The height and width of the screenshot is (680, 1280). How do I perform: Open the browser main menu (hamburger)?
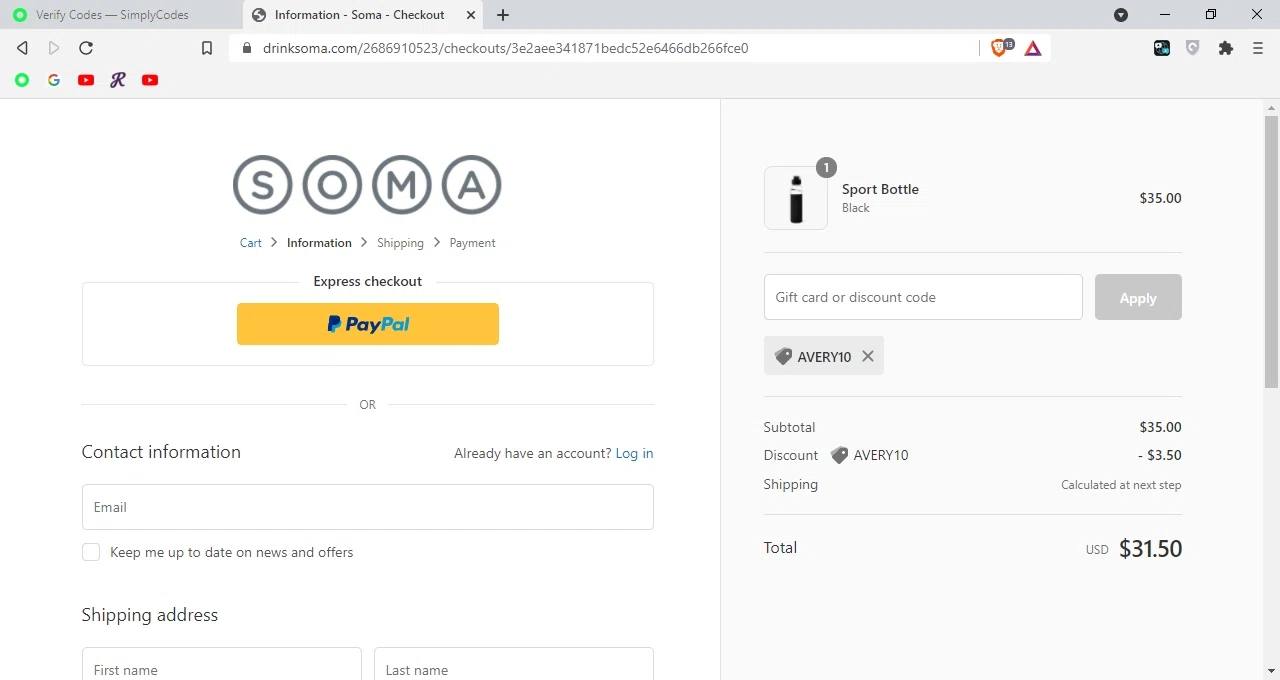pyautogui.click(x=1258, y=48)
